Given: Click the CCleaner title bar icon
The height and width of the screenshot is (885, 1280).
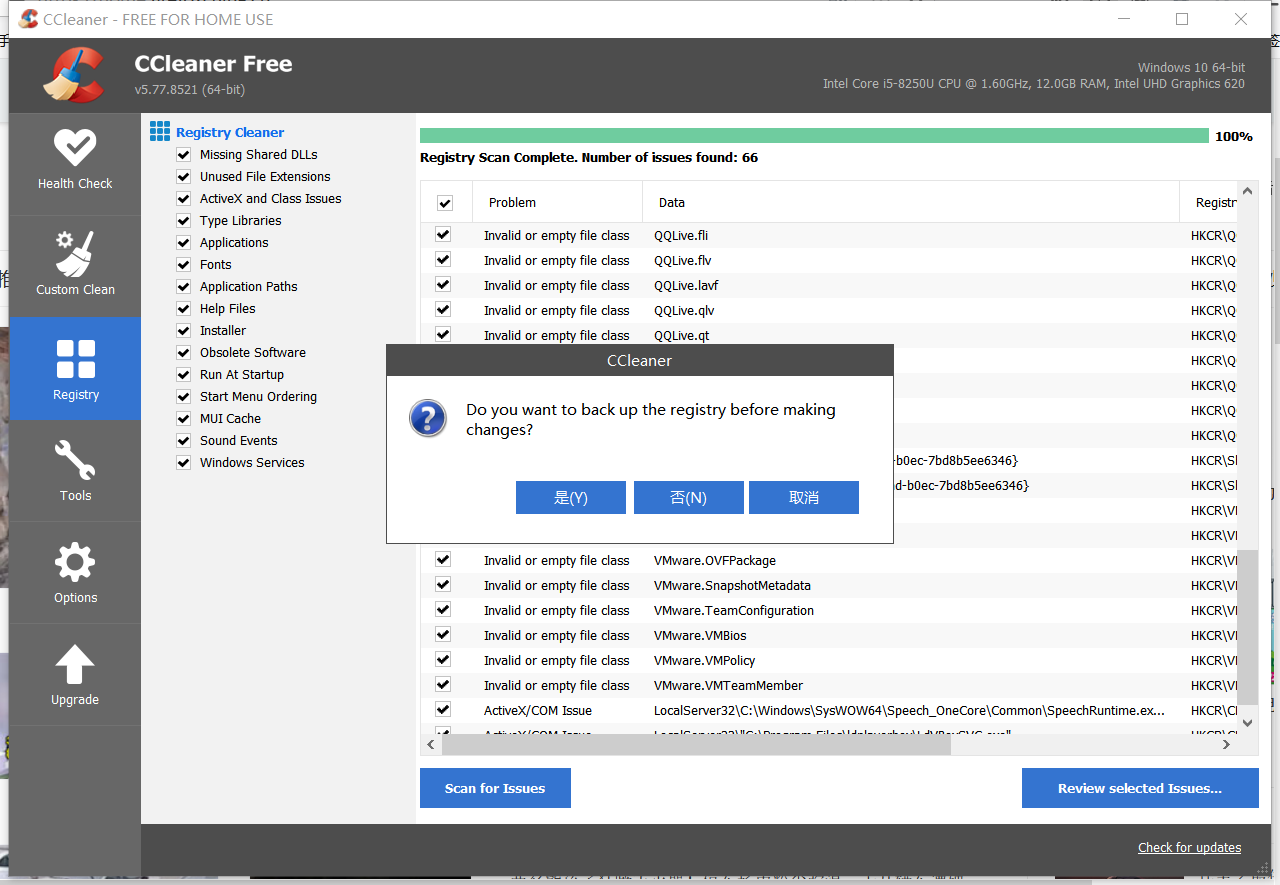Looking at the screenshot, I should (x=29, y=19).
